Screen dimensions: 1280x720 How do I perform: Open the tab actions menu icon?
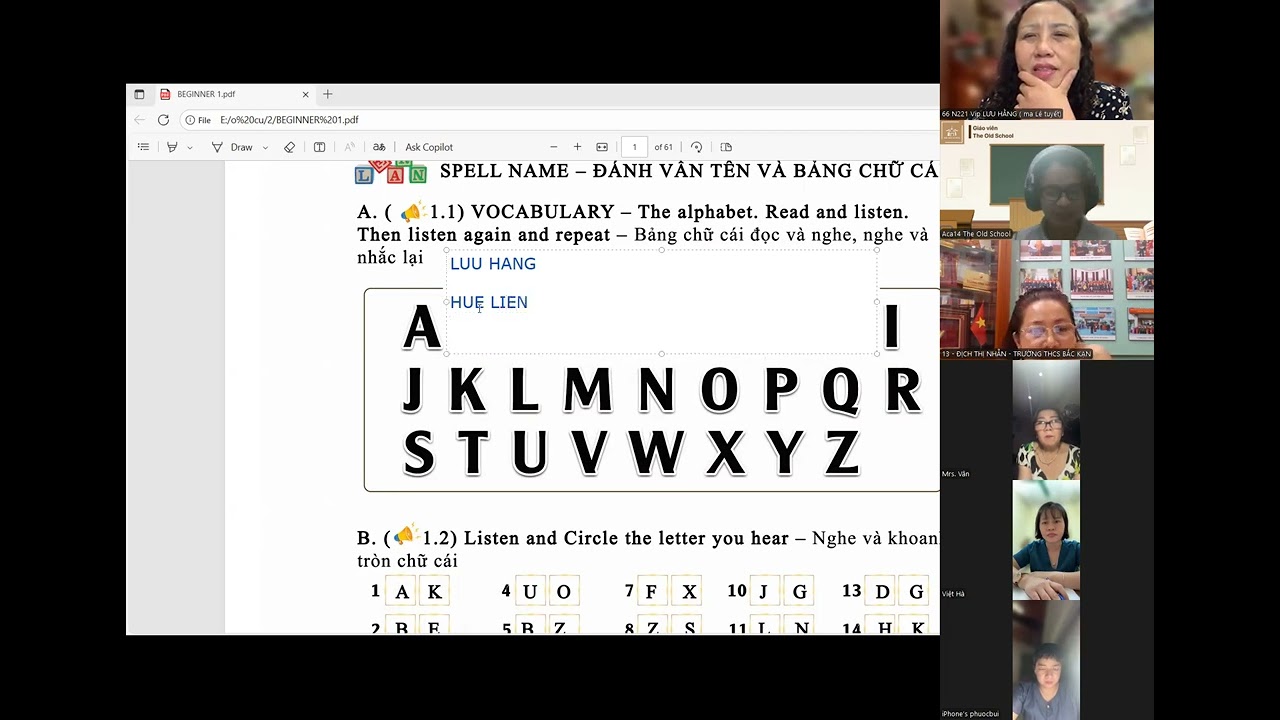tap(139, 94)
